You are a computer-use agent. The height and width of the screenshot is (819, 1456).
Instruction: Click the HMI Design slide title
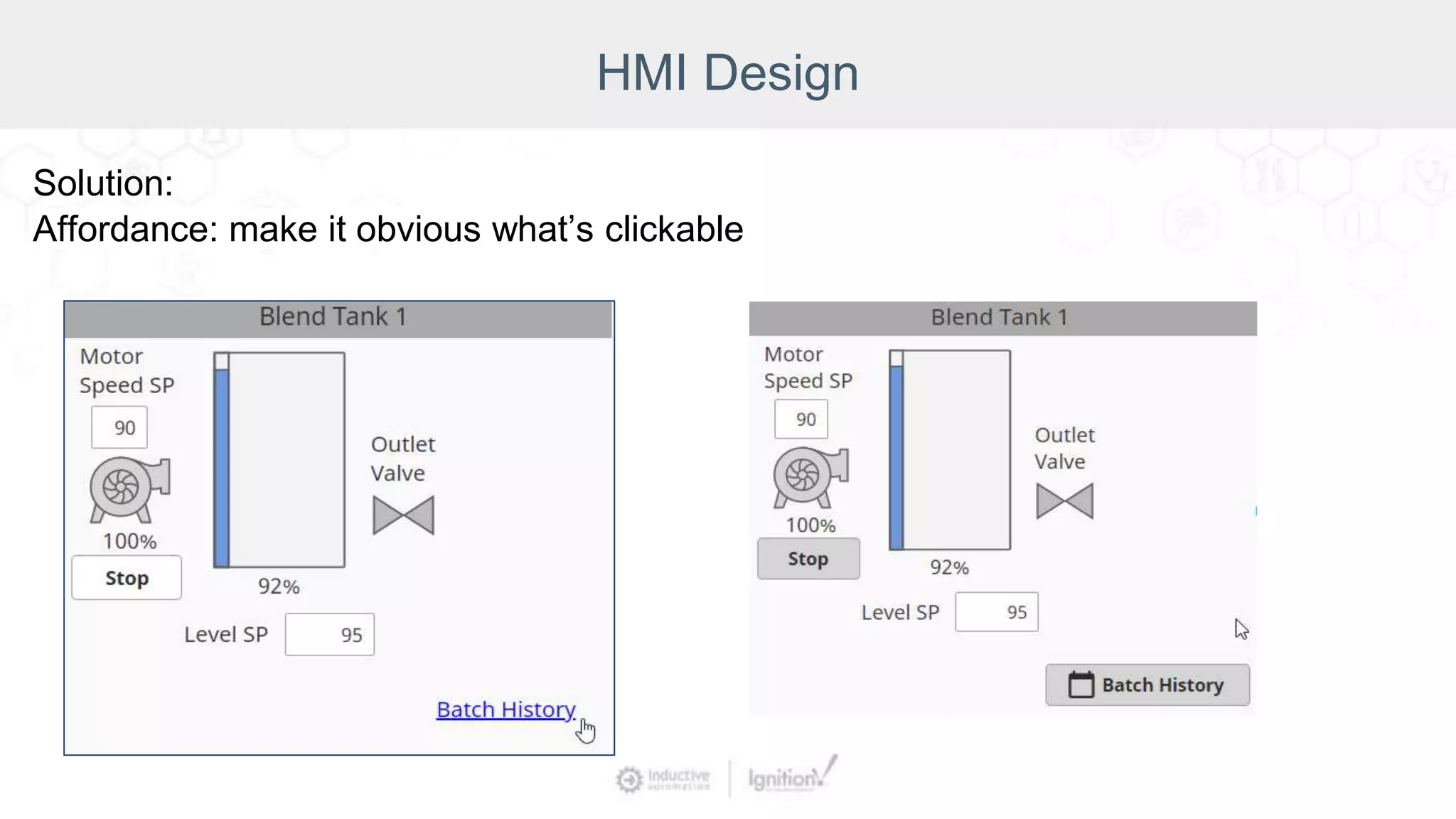(x=727, y=73)
